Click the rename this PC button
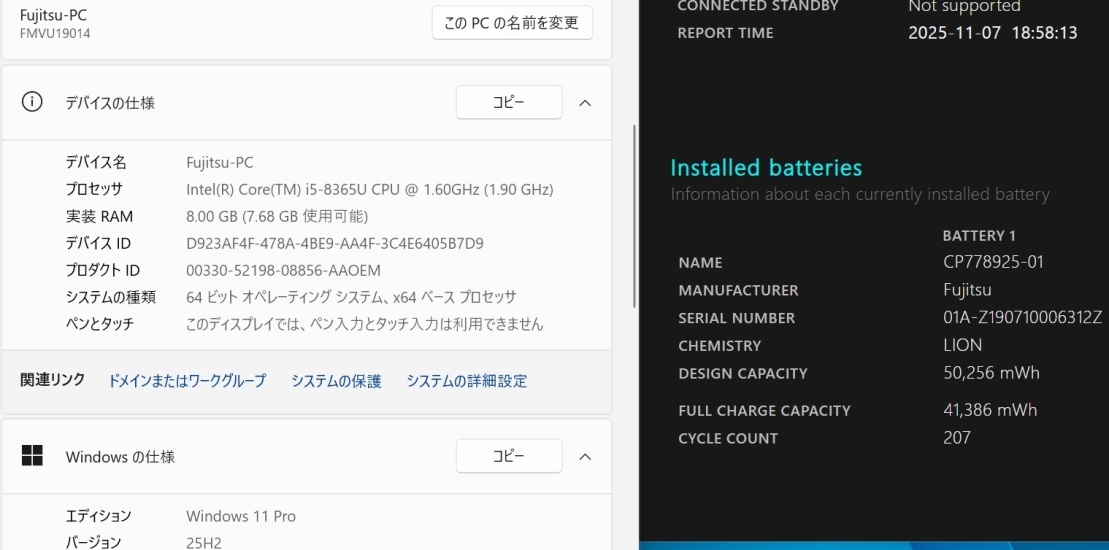This screenshot has height=550, width=1109. 512,23
